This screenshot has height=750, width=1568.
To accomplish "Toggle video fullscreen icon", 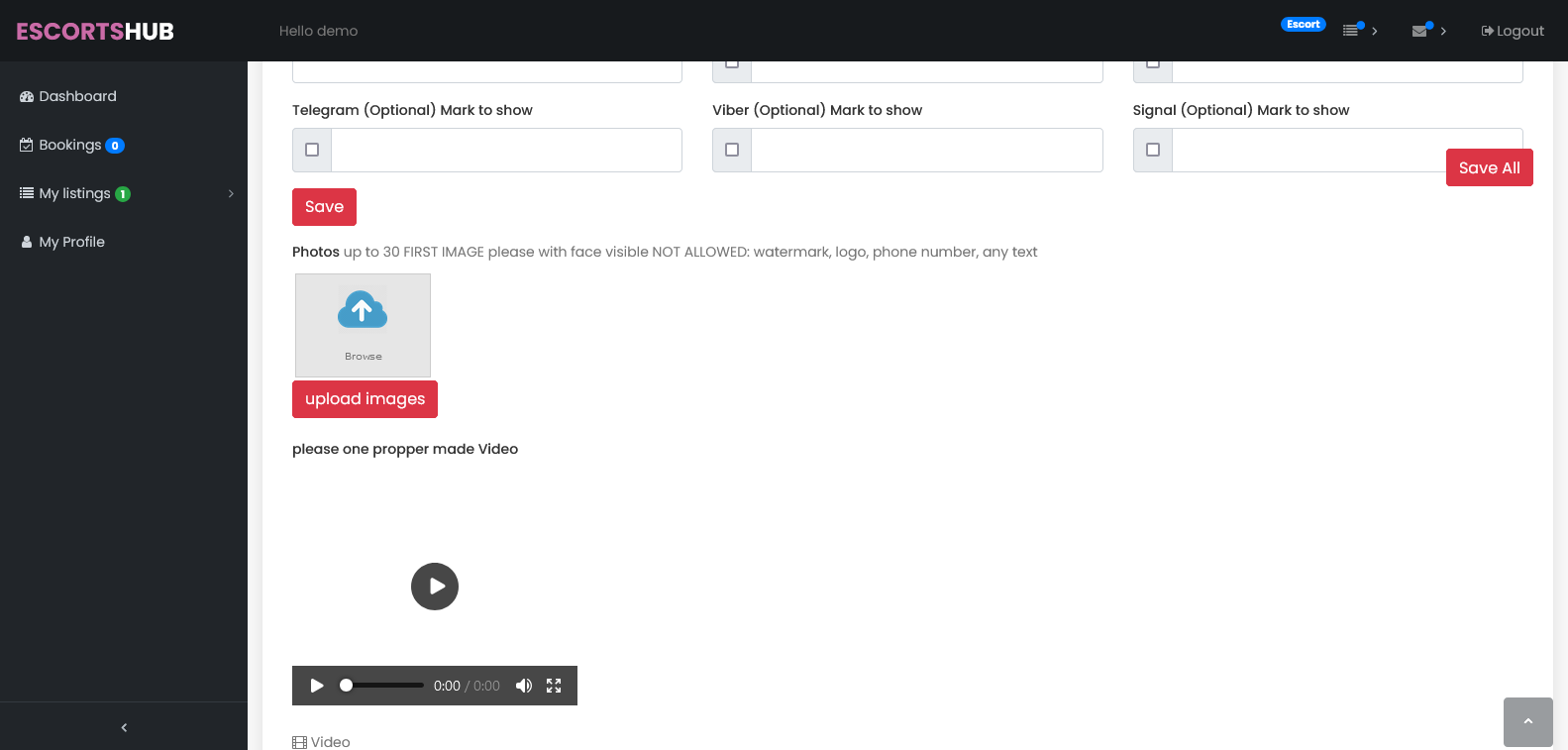I will [554, 686].
